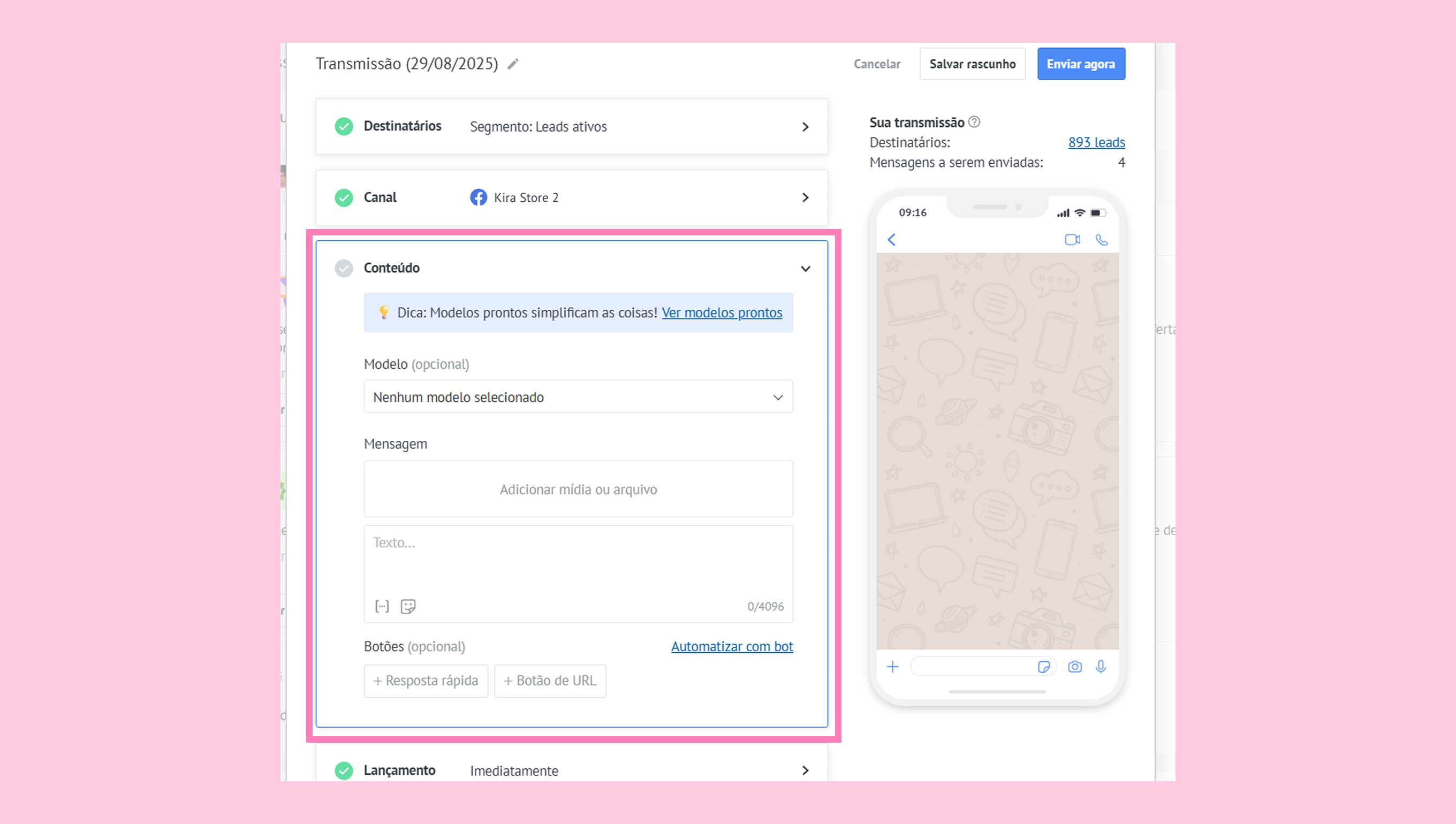Click the microphone icon in phone preview

[1101, 667]
